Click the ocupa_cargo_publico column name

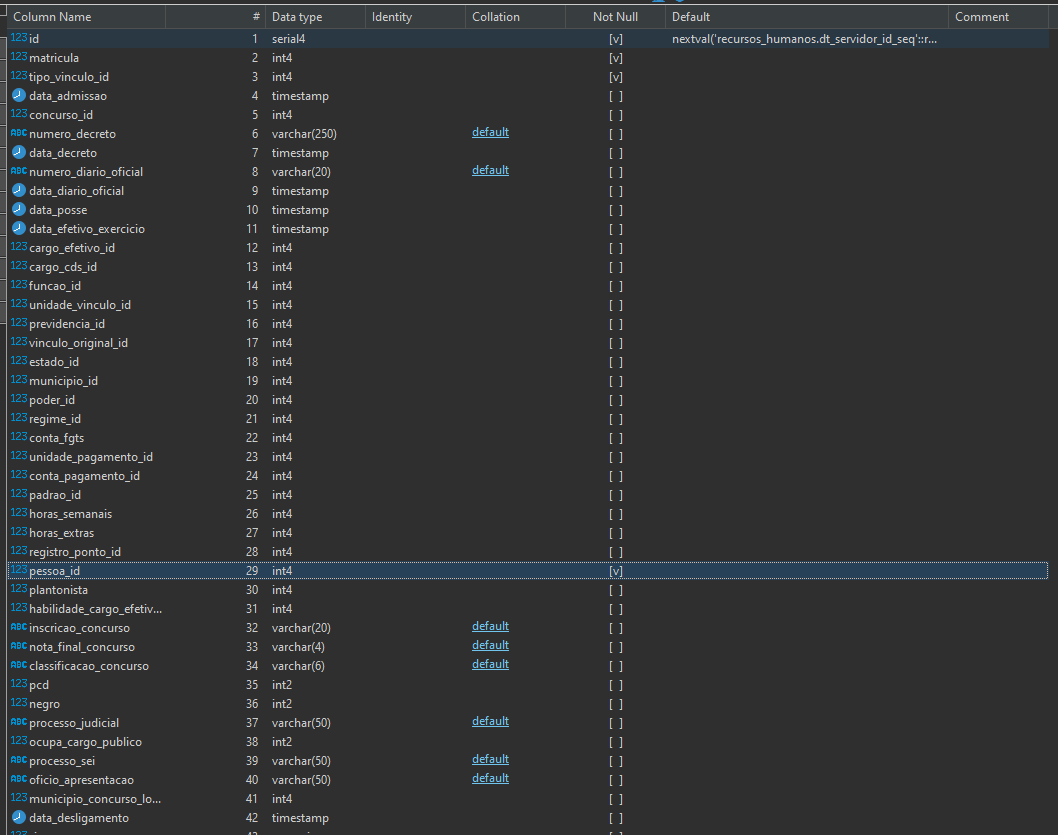tap(86, 742)
